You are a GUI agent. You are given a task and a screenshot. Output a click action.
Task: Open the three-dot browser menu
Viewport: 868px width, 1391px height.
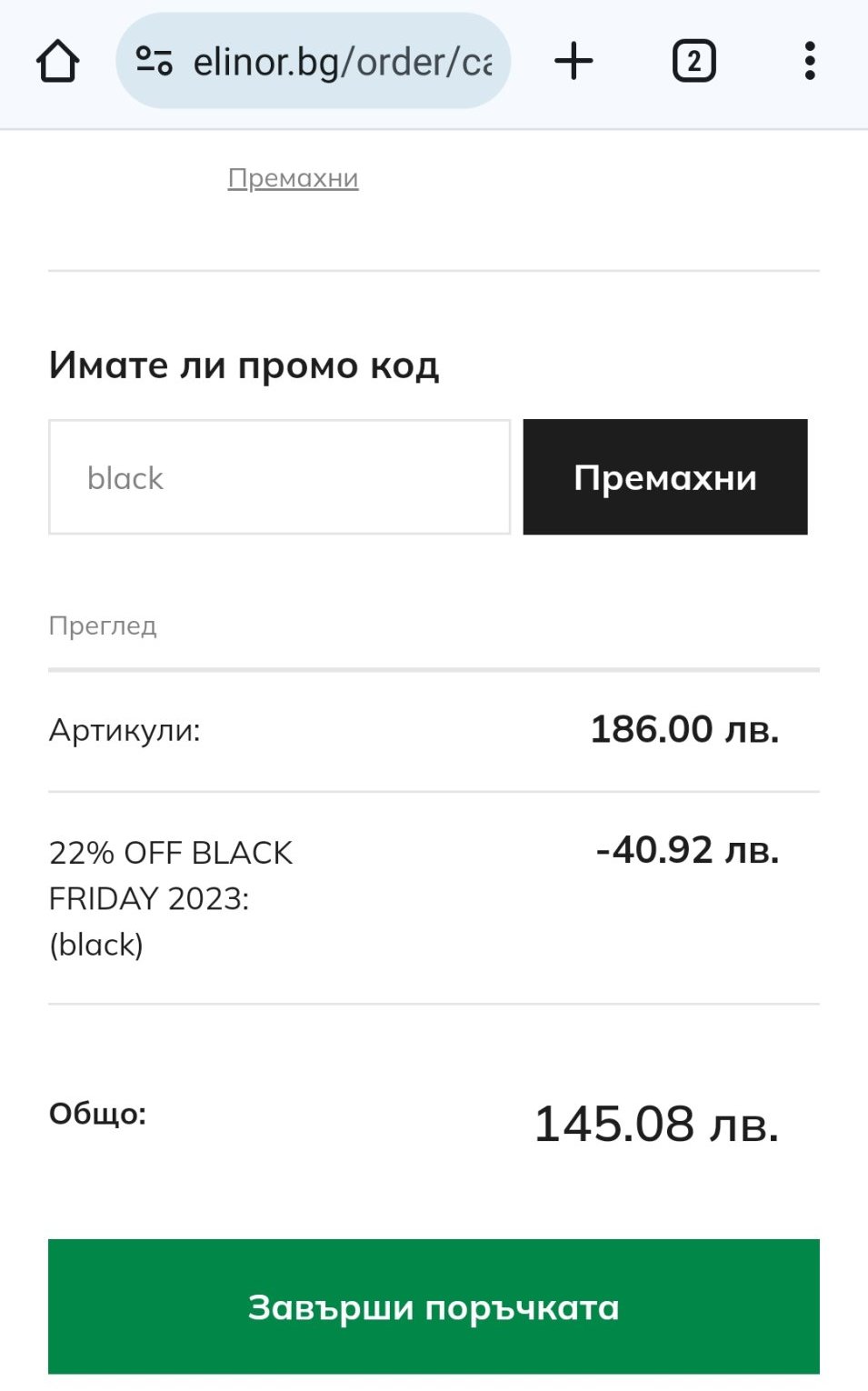point(809,62)
